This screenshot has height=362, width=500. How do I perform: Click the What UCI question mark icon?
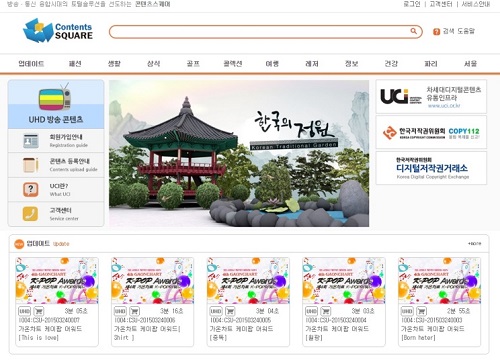31,189
